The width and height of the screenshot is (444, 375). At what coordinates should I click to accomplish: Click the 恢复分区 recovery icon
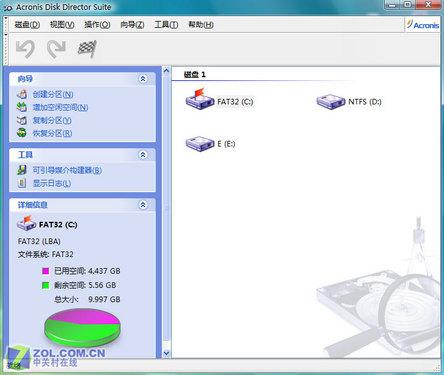[x=22, y=133]
